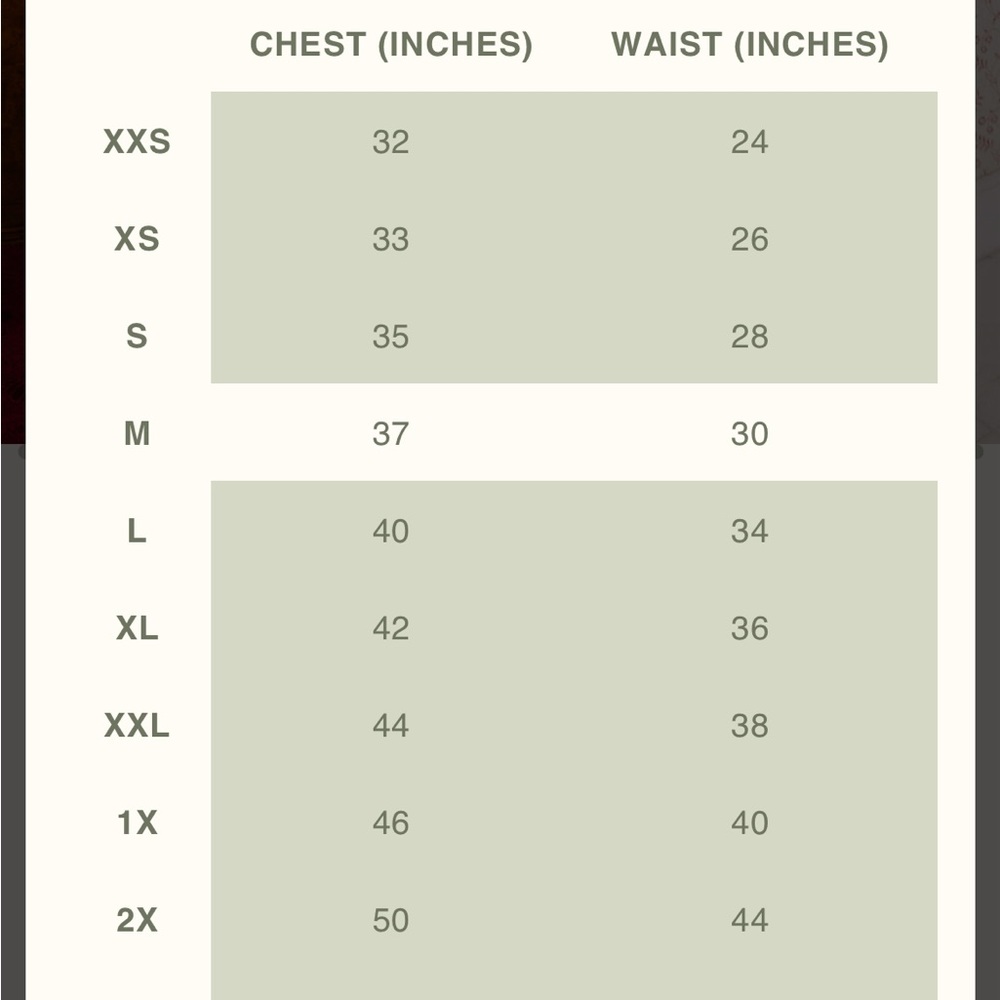
Task: Click the WAIST (INCHES) column header
Action: coord(749,45)
